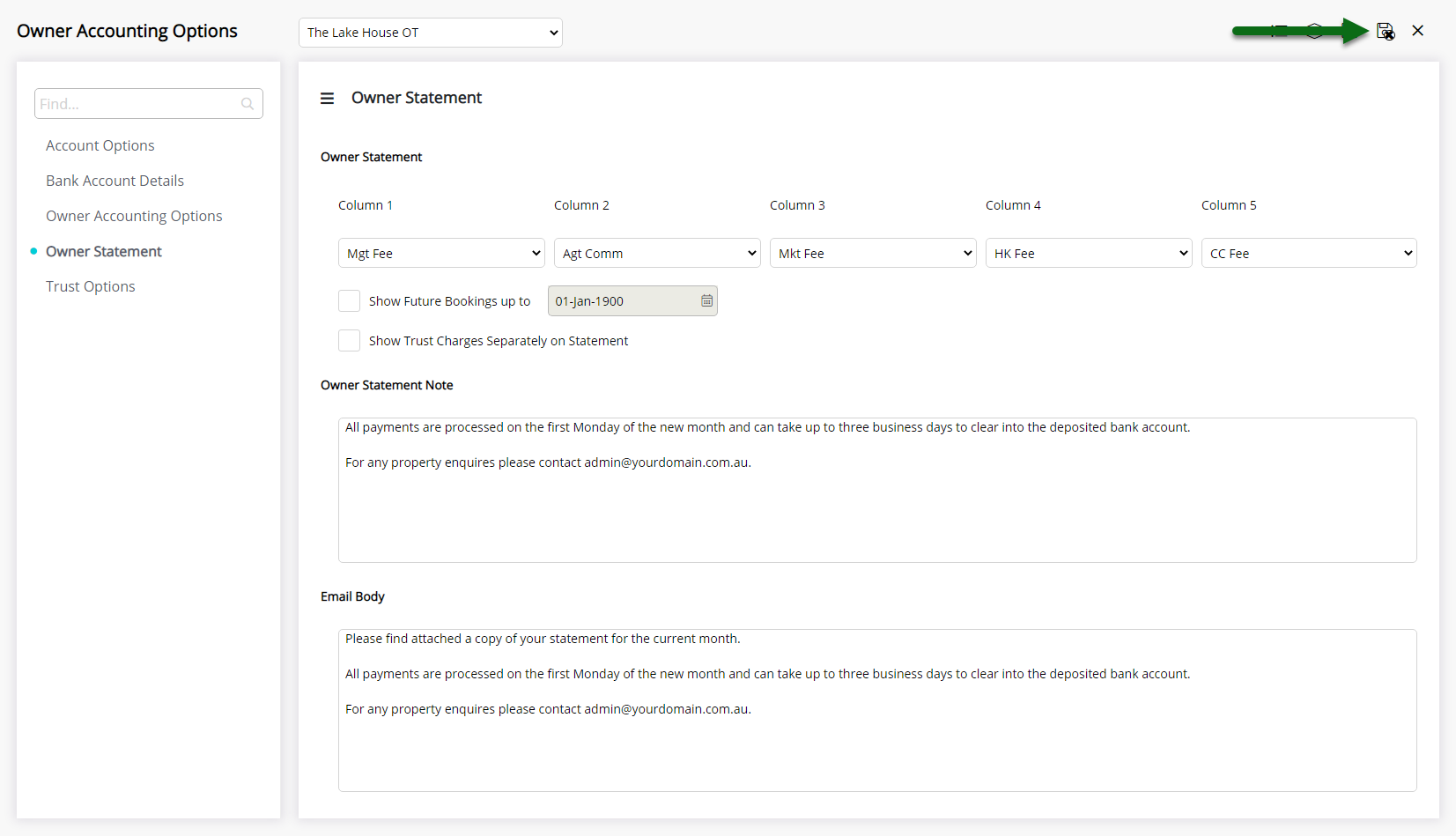This screenshot has width=1456, height=836.
Task: Open The Lake House OT owner dropdown
Action: coord(431,33)
